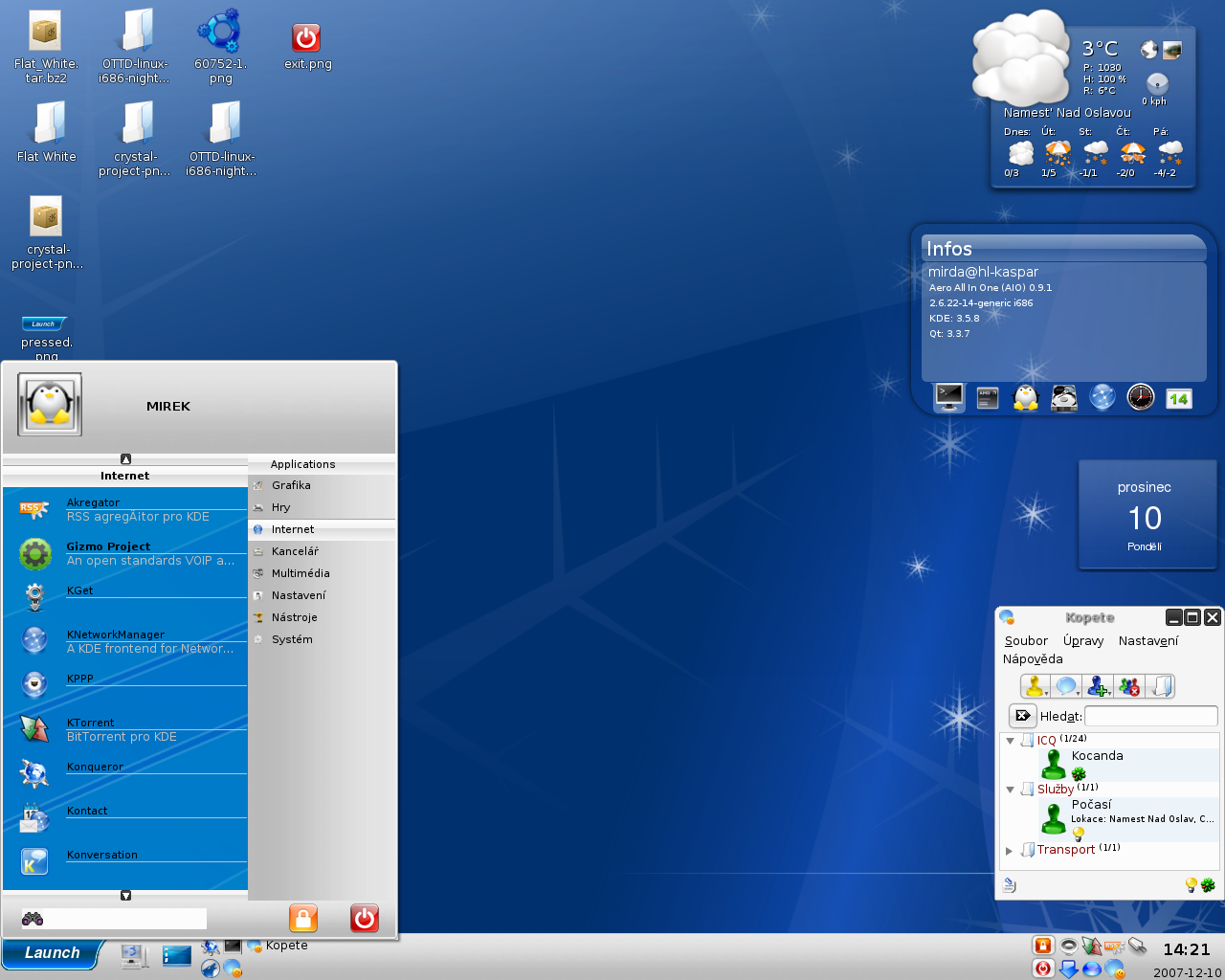Click computer icon in taskbar panel
Image resolution: width=1225 pixels, height=980 pixels.
(x=135, y=955)
